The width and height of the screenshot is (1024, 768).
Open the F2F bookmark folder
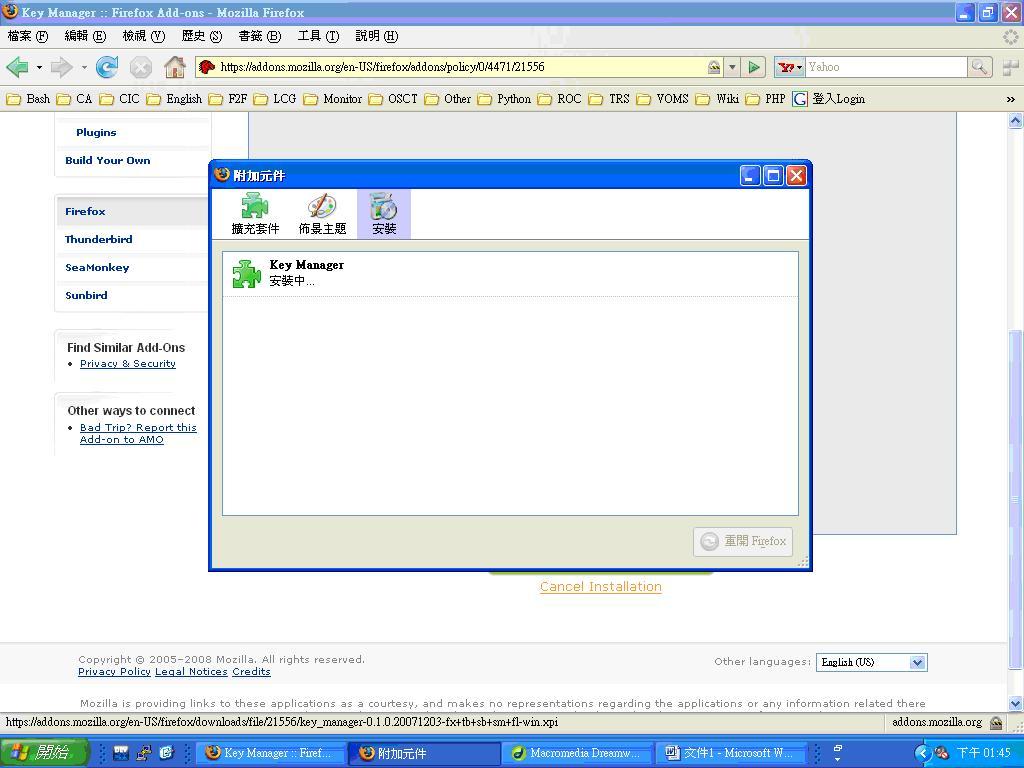228,99
